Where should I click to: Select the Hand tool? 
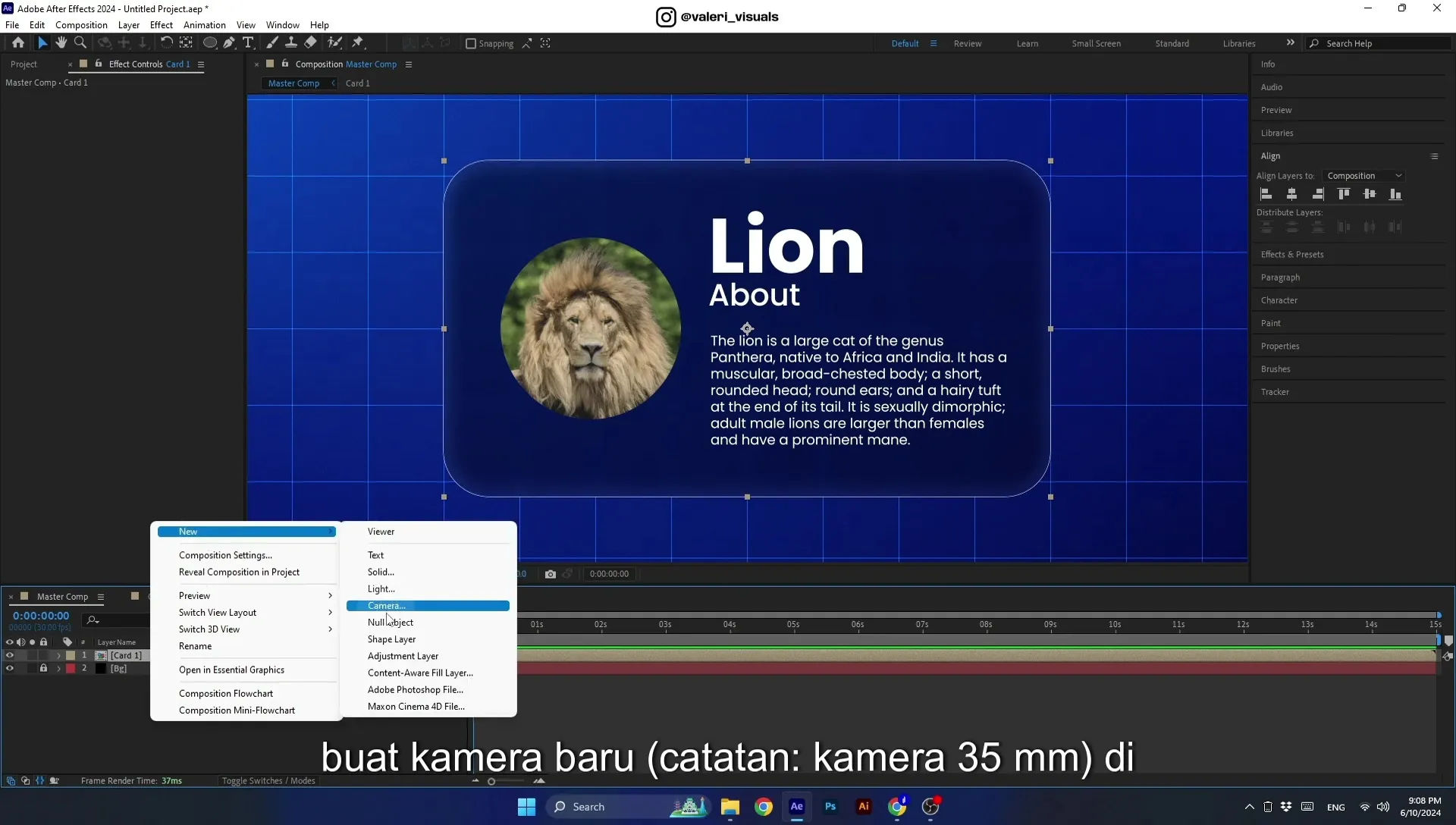(61, 43)
